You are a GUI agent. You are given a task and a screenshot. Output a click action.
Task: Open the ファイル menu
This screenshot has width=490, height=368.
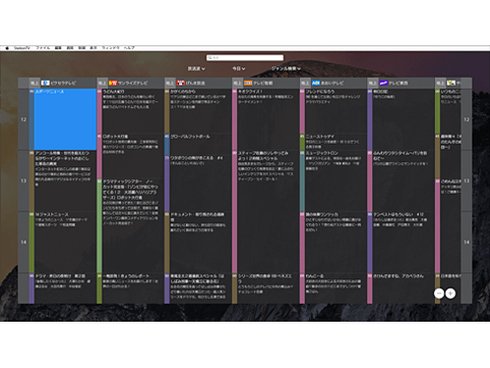coord(43,48)
